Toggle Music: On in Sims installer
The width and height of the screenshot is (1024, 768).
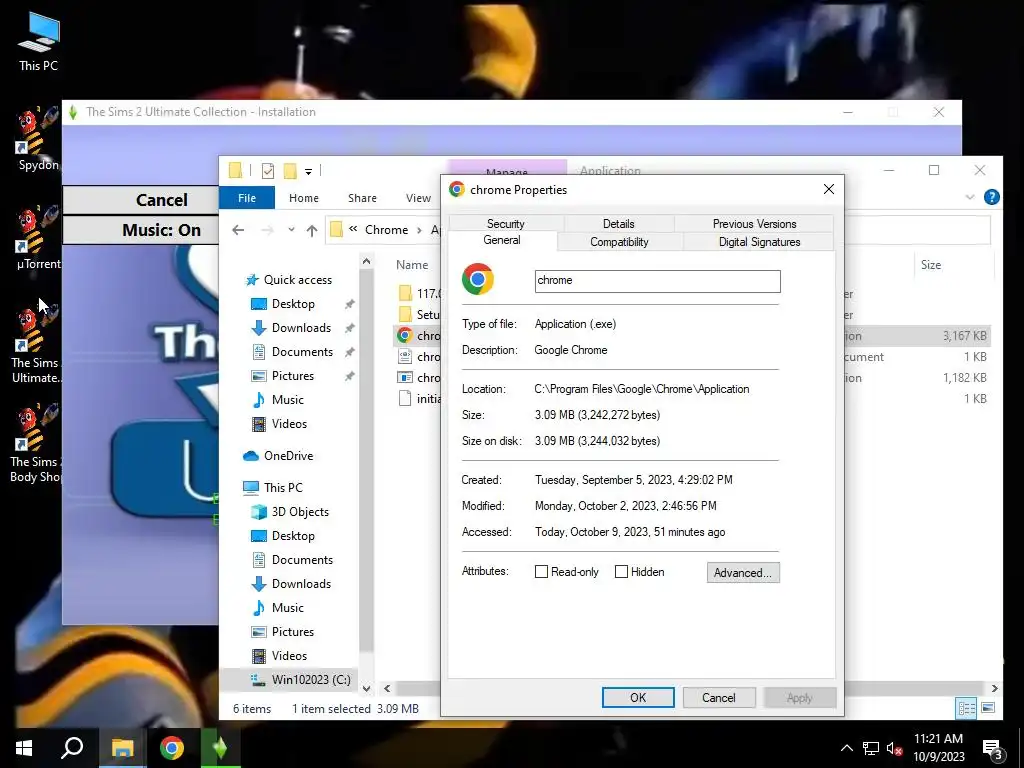point(141,230)
